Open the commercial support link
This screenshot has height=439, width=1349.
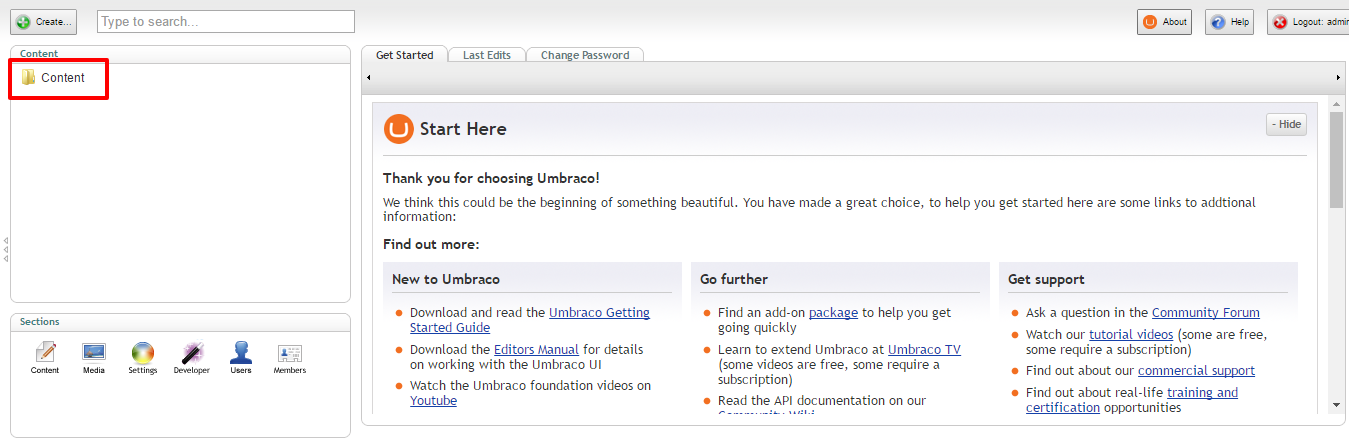pos(1196,371)
